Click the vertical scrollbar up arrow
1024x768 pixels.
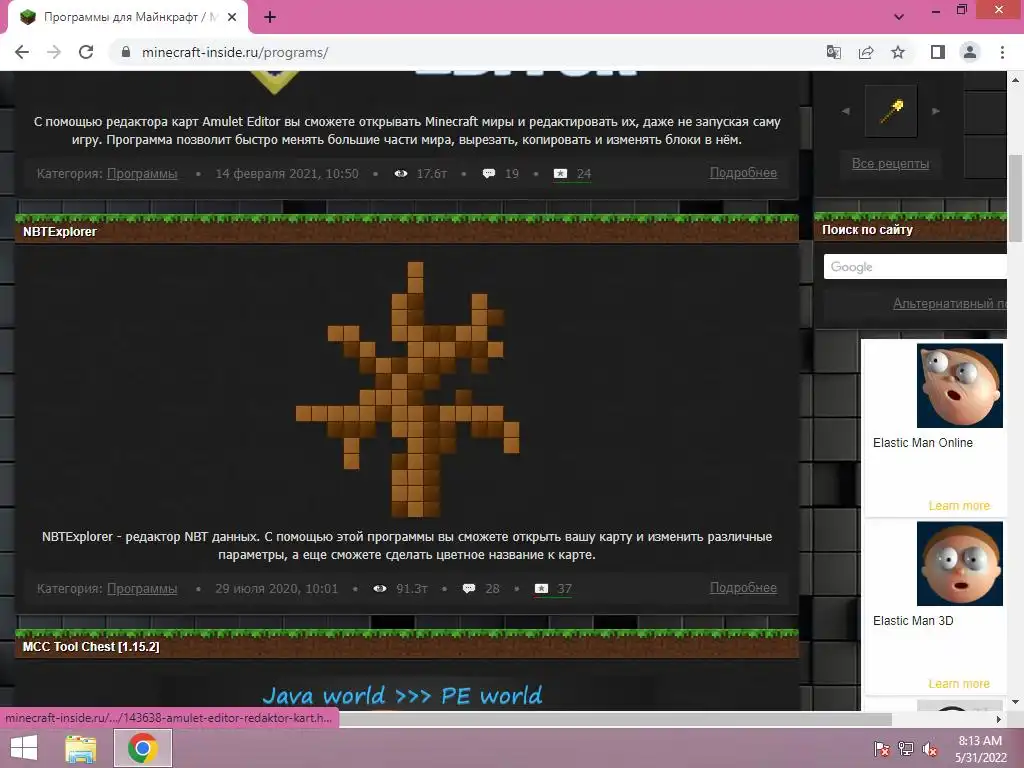pyautogui.click(x=1016, y=80)
